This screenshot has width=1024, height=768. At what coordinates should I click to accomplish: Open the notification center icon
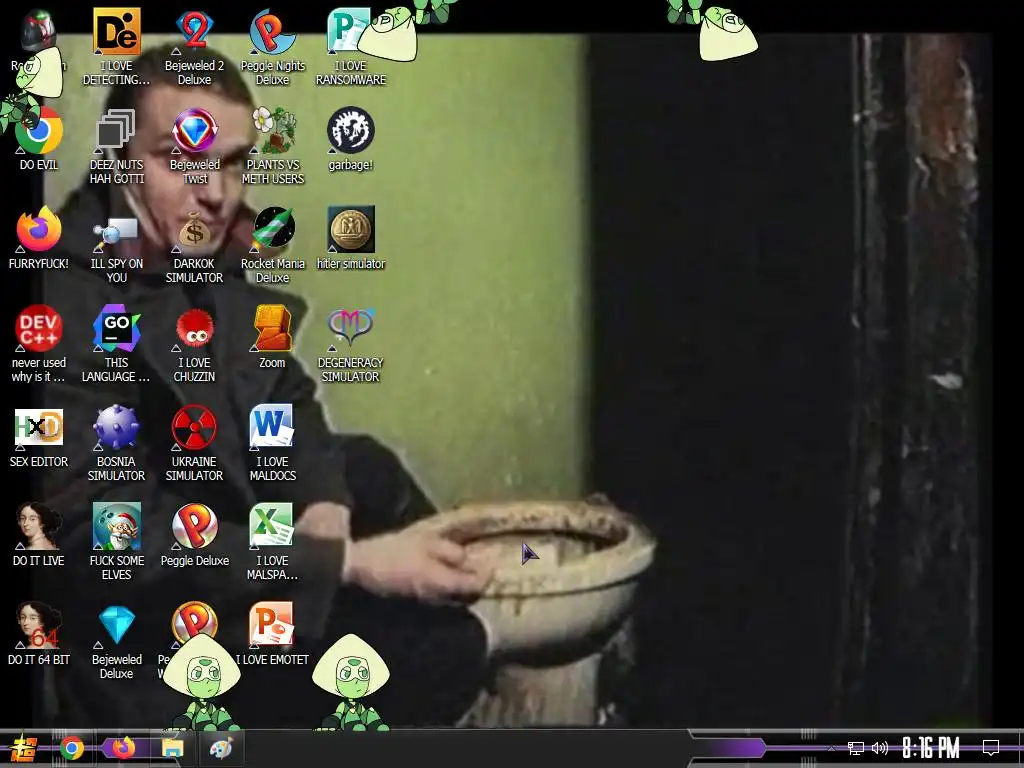[x=991, y=748]
